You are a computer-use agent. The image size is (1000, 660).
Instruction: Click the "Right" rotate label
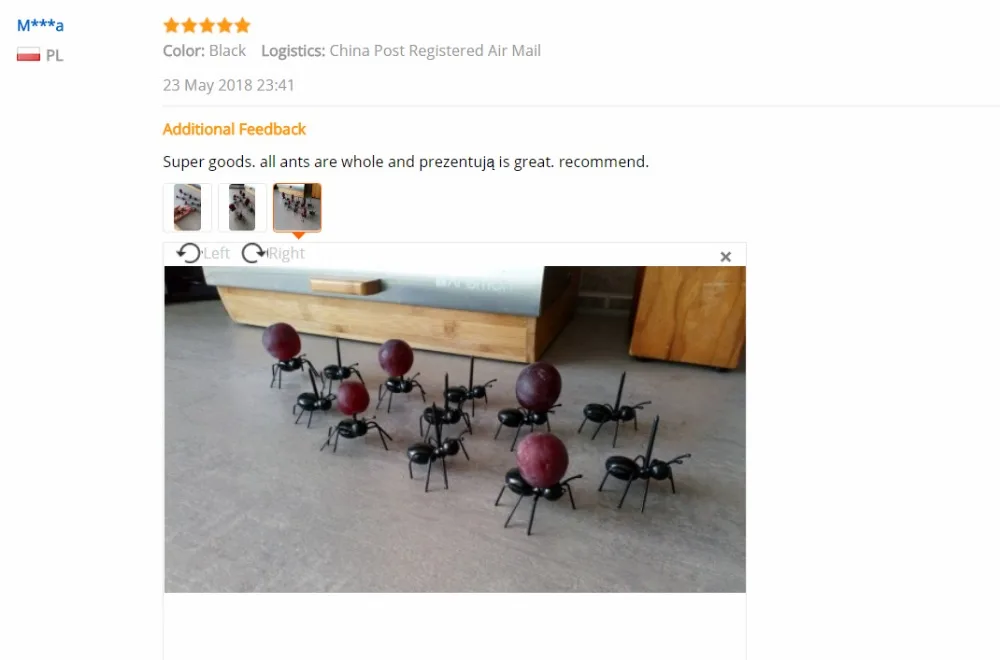pyautogui.click(x=286, y=253)
